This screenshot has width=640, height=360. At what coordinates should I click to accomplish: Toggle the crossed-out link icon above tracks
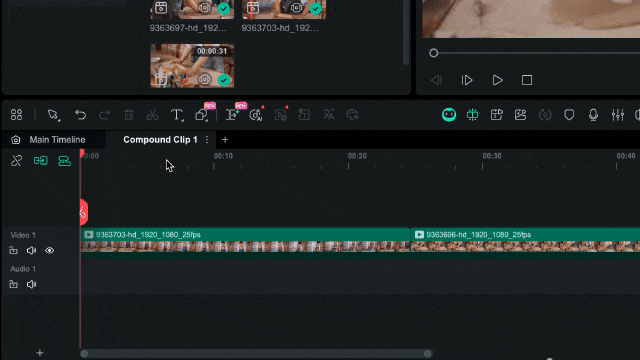coord(16,160)
